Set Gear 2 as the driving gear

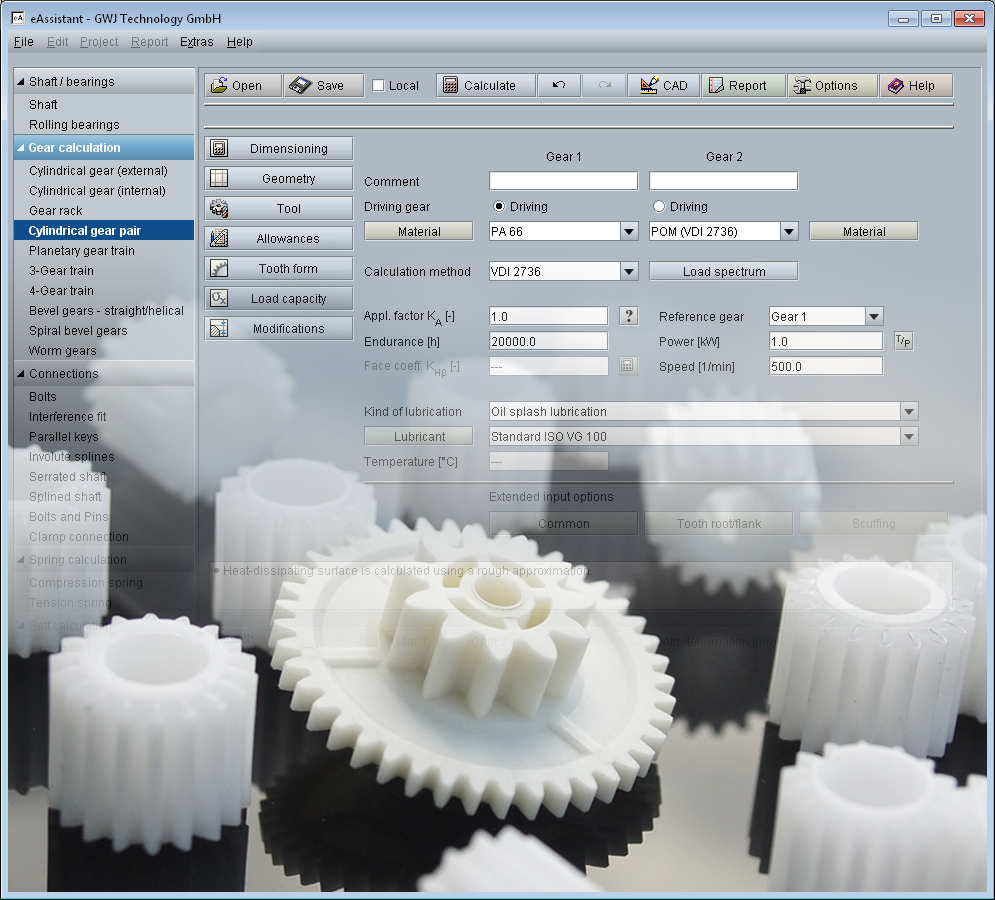click(659, 207)
